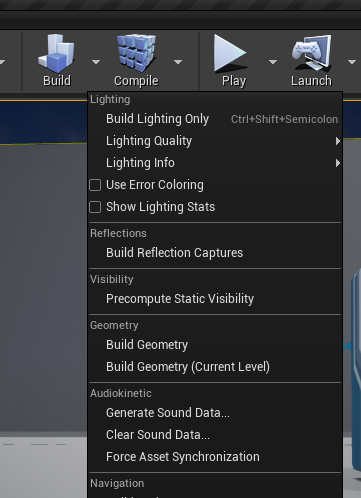Select Precompute Static Visibility
Screen dimensions: 361x498
pos(215,299)
